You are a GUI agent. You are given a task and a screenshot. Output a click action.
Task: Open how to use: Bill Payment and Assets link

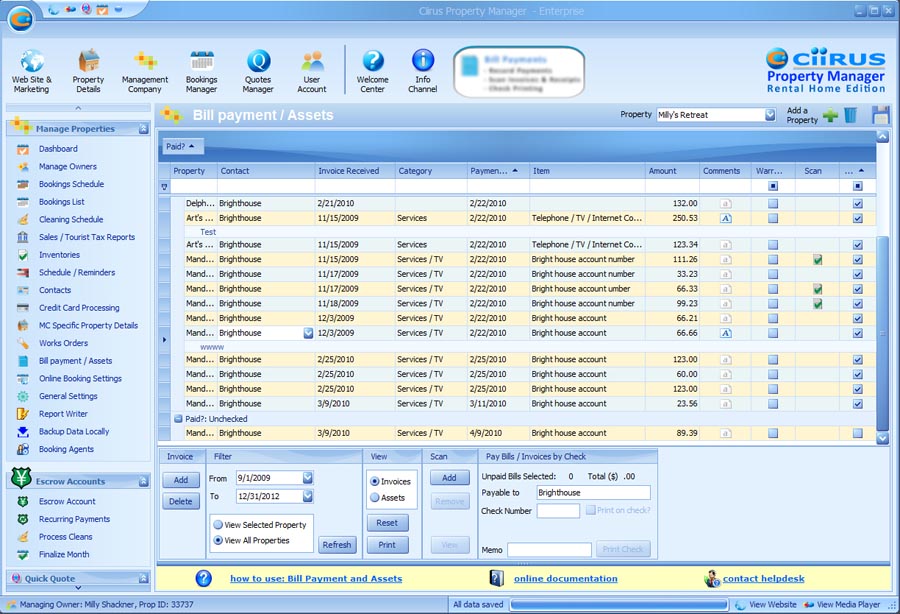click(316, 578)
